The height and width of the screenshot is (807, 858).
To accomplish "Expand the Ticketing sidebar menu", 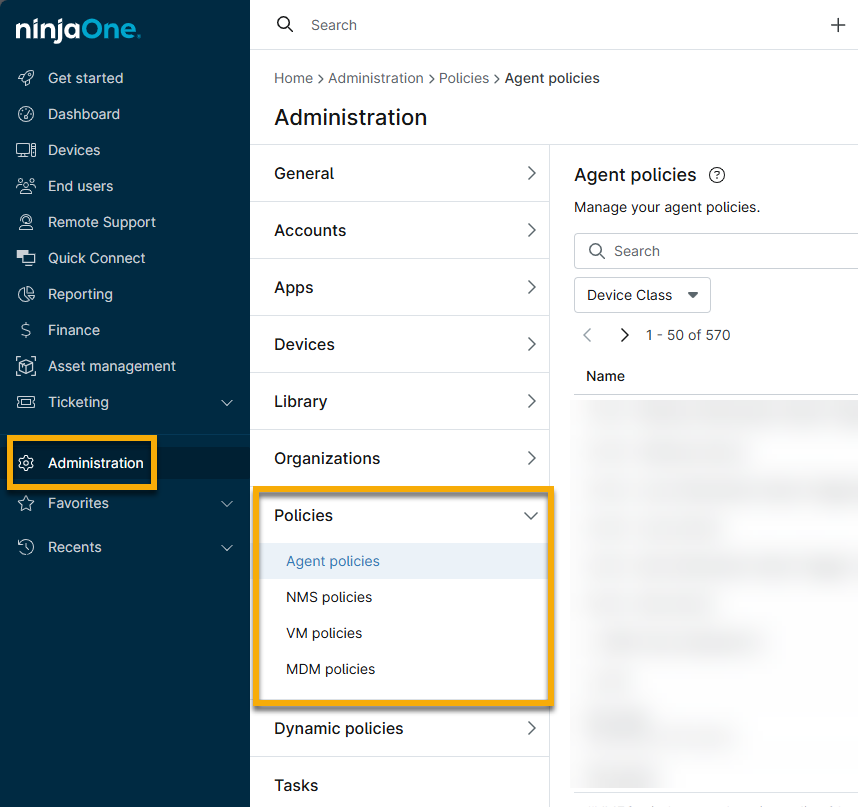I will (x=227, y=402).
